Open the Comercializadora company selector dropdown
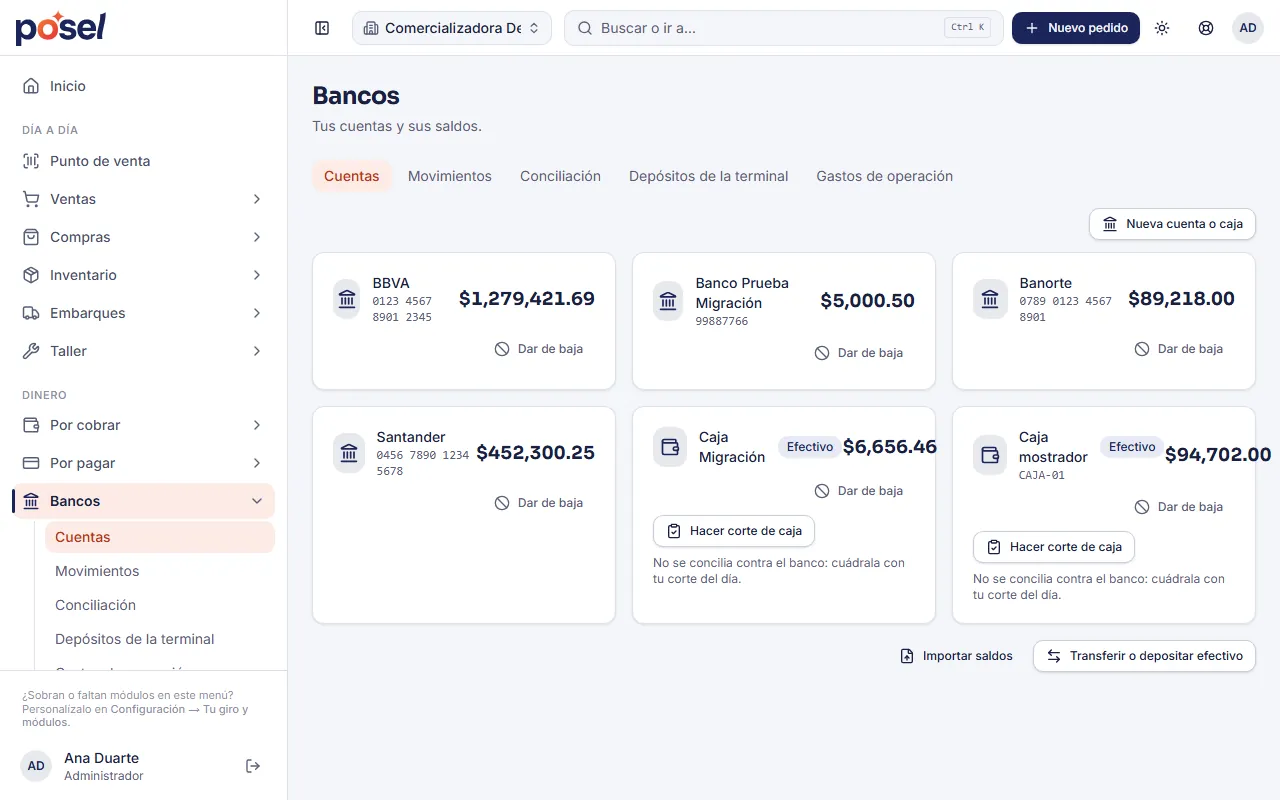1280x800 pixels. 452,28
